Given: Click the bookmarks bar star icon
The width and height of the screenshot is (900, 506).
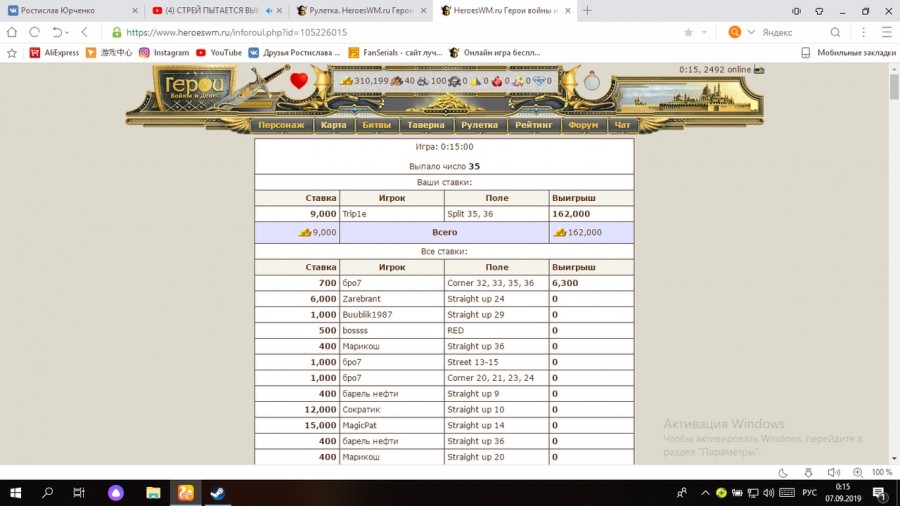Looking at the screenshot, I should 11,53.
